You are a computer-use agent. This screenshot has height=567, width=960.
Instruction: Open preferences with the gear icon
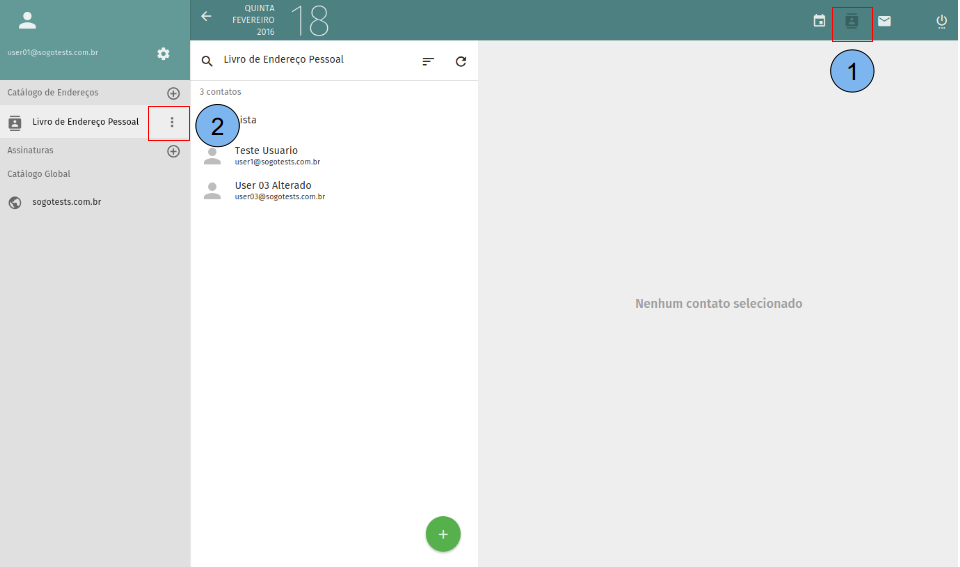(163, 53)
